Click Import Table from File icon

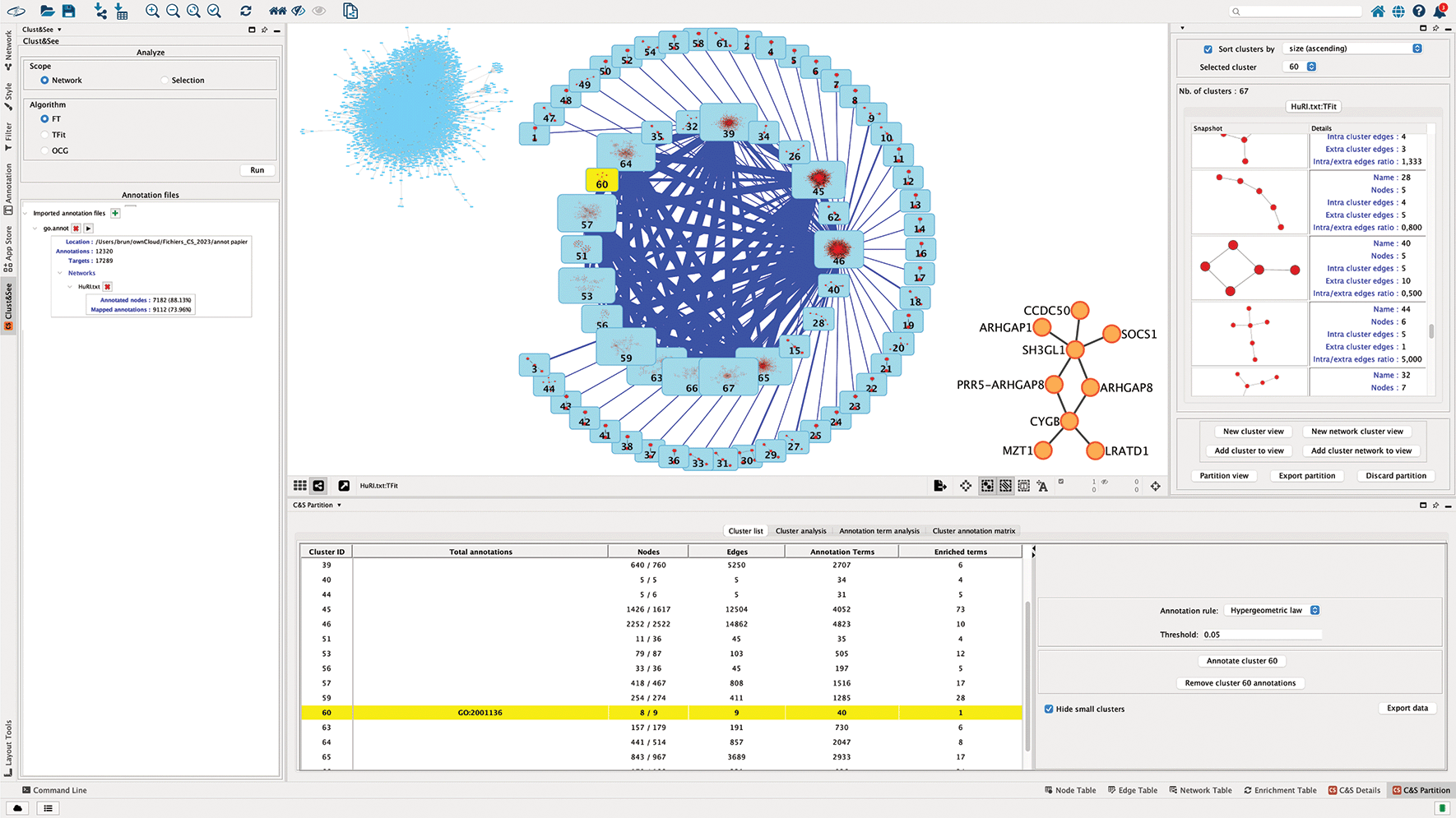[x=122, y=11]
